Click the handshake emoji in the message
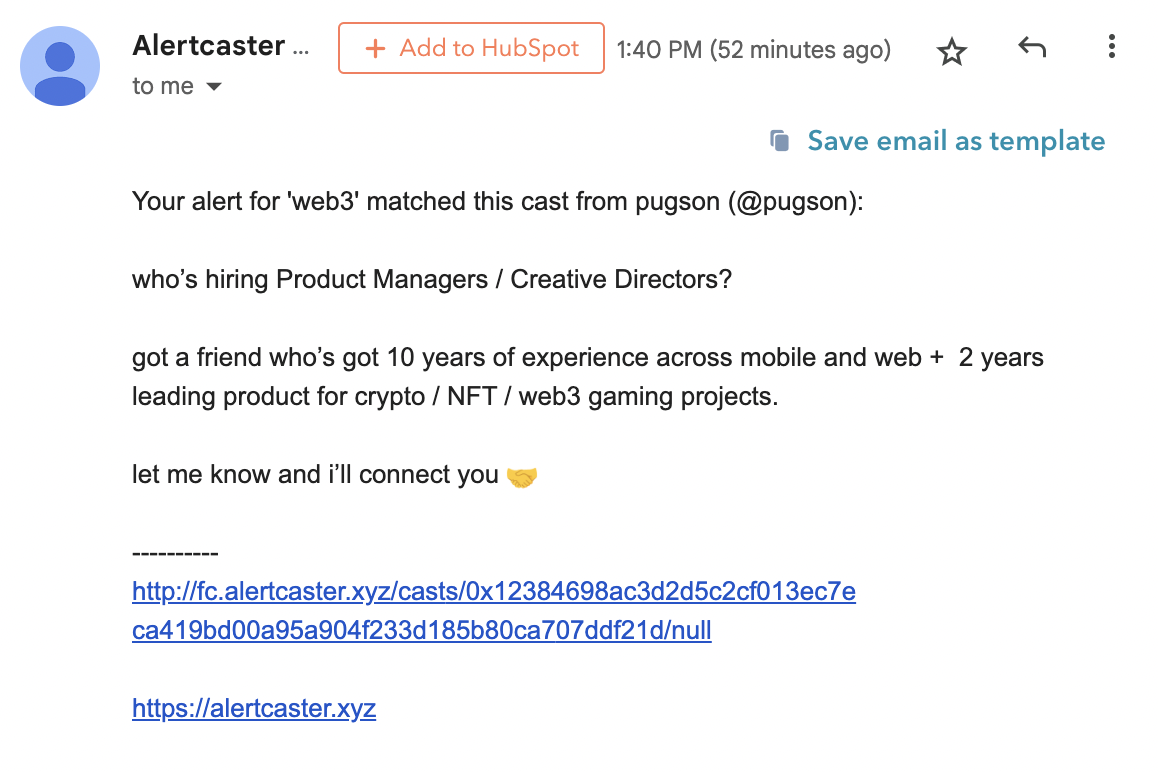The width and height of the screenshot is (1158, 772). pyautogui.click(x=522, y=476)
